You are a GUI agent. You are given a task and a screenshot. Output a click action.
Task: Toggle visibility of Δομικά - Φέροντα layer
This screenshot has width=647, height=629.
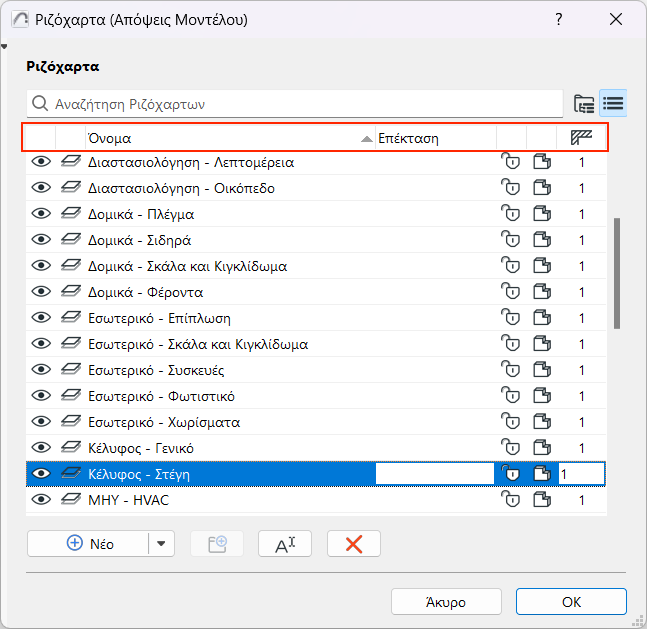click(x=41, y=292)
